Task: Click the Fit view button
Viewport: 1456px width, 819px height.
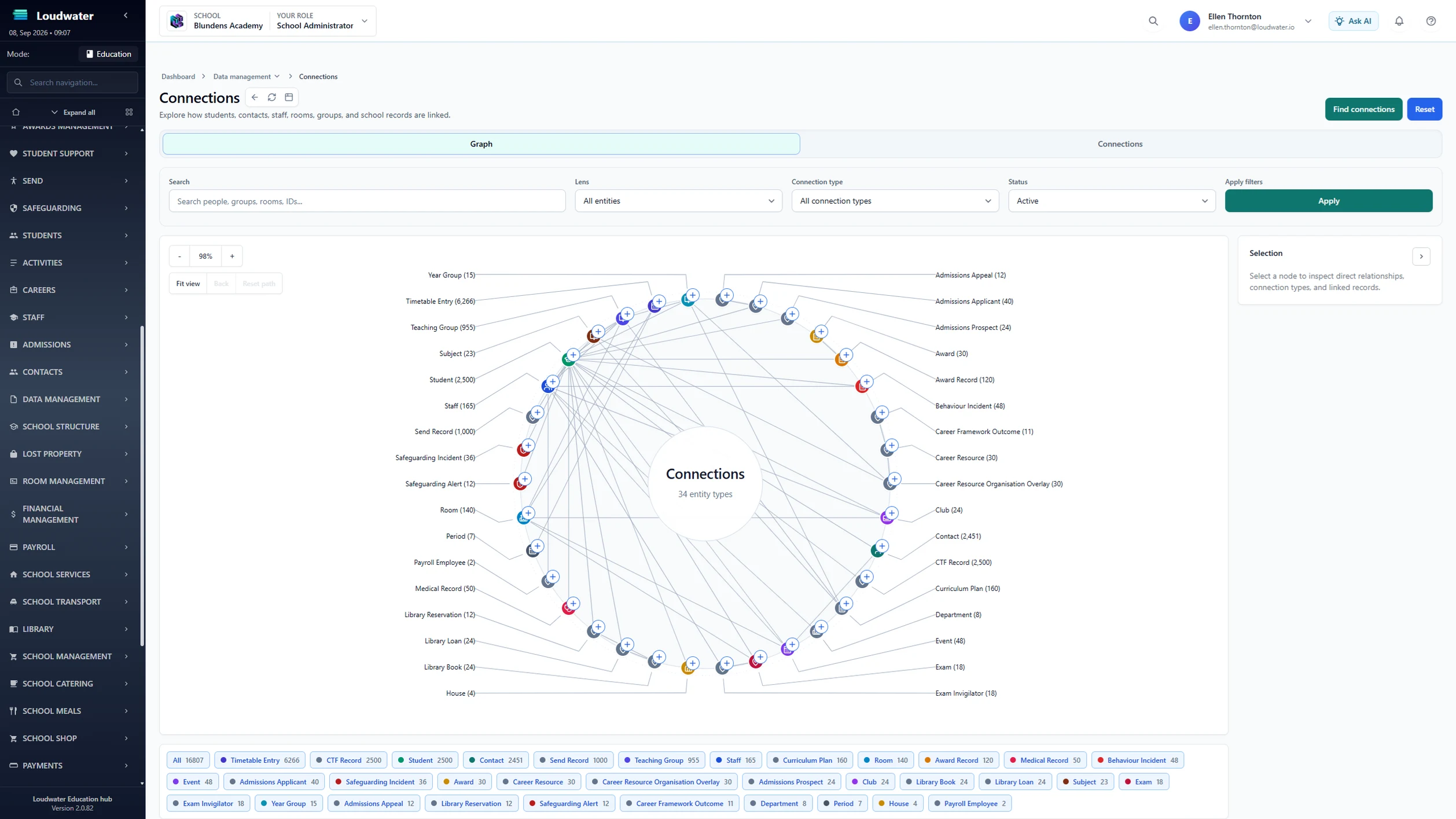Action: (188, 284)
